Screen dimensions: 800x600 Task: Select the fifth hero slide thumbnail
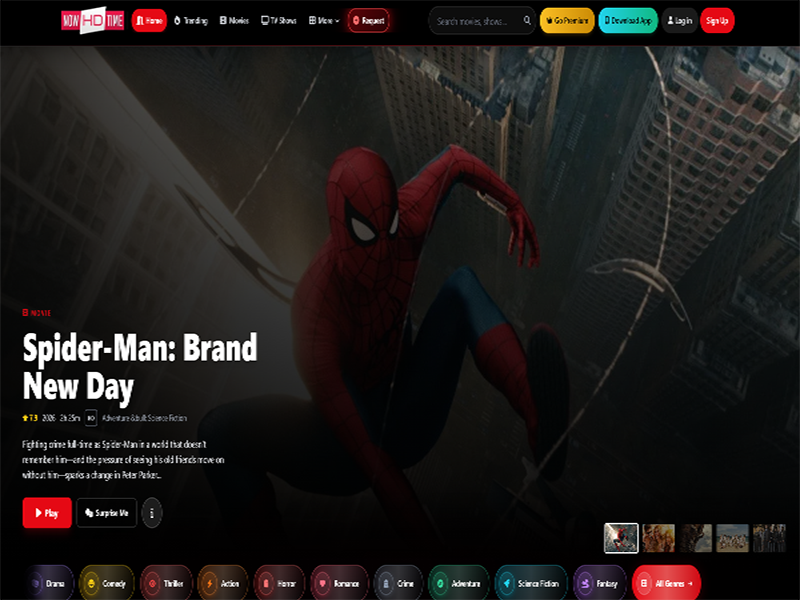point(769,538)
